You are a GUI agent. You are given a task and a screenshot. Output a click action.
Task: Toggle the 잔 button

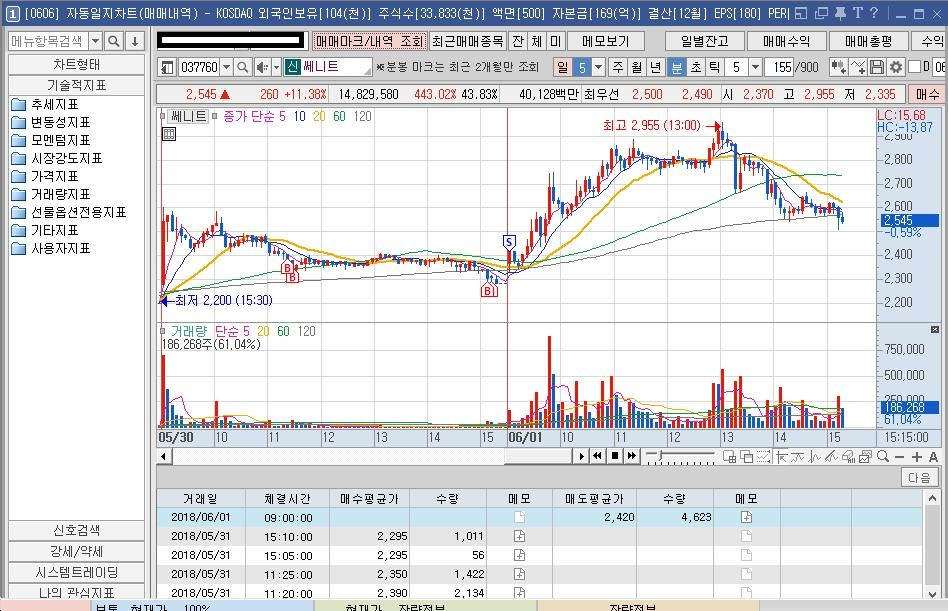[518, 41]
